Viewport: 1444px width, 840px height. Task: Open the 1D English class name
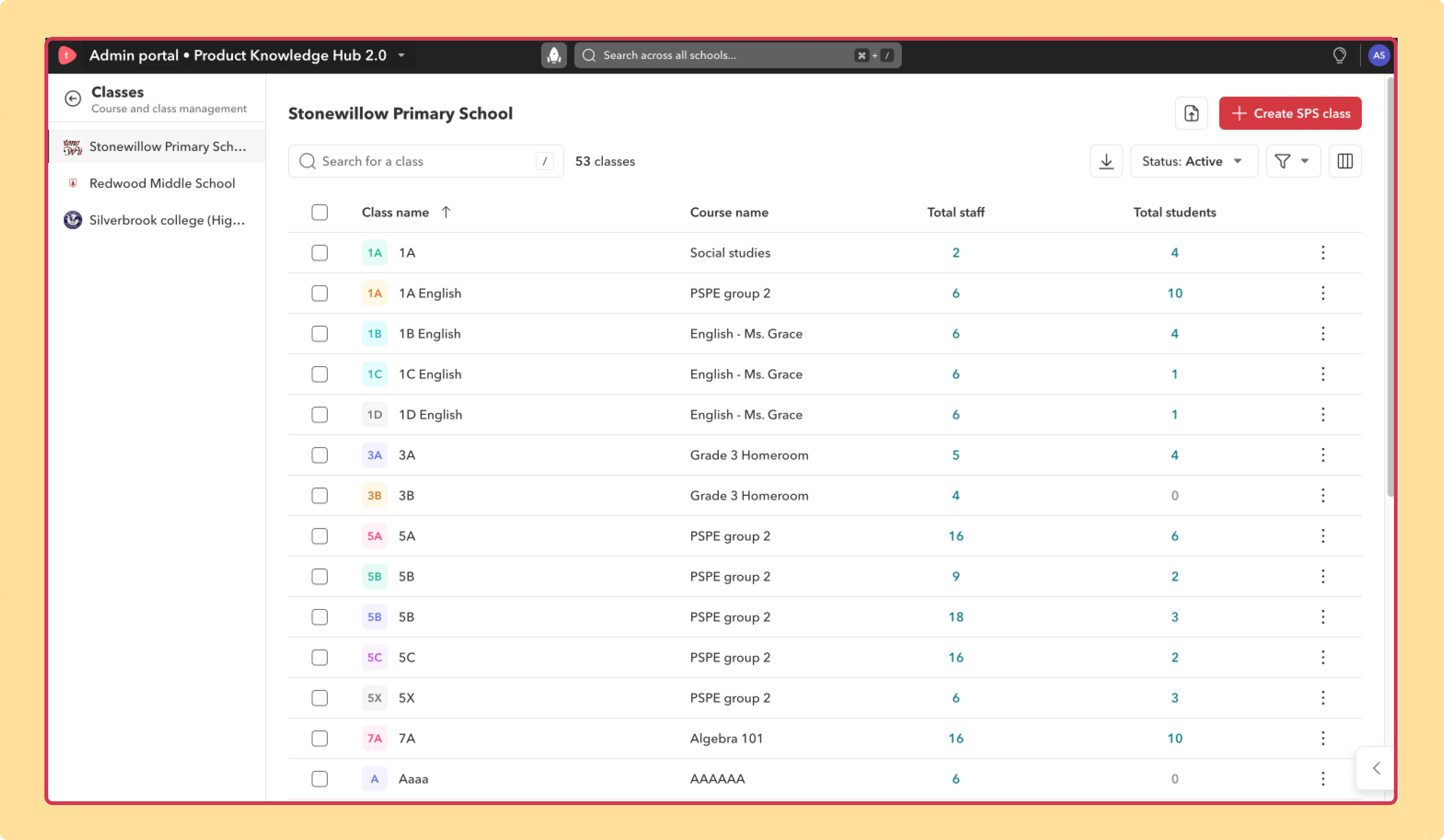tap(430, 414)
